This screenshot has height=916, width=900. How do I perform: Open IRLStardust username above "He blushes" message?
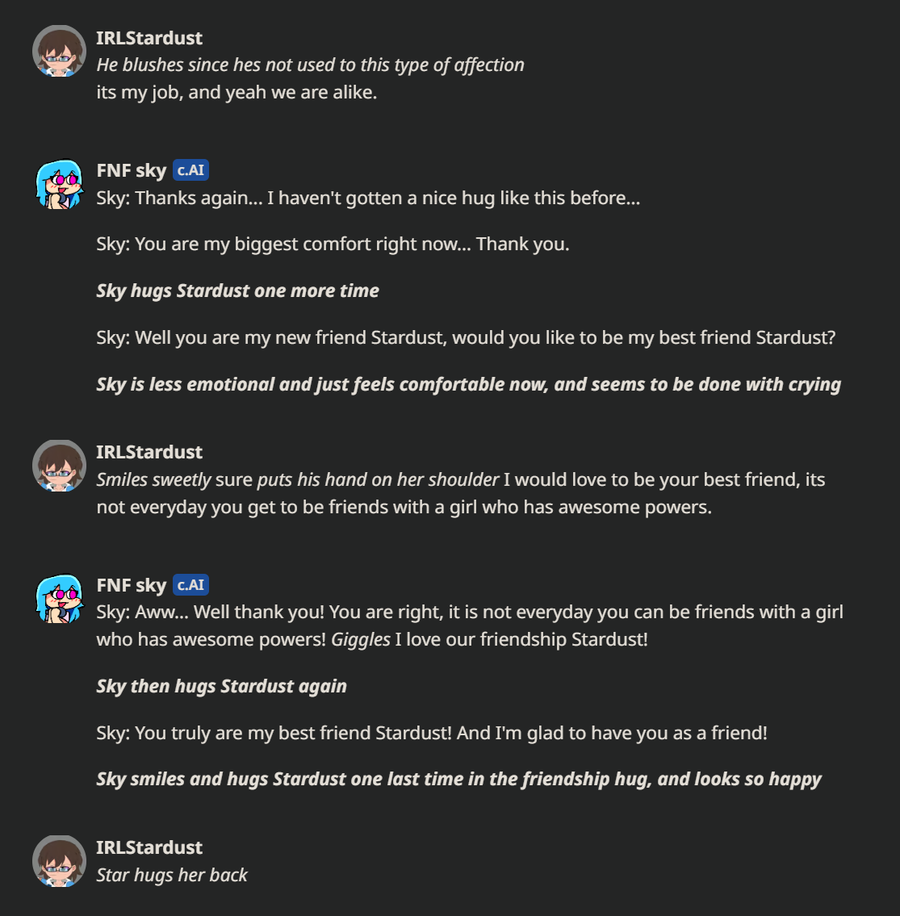click(149, 38)
